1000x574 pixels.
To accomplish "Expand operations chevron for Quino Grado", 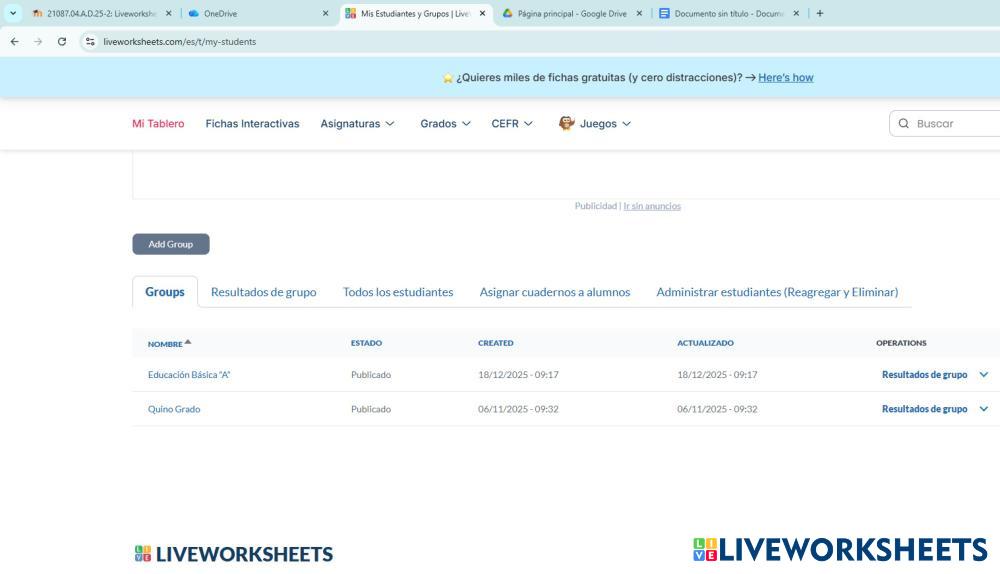I will point(983,409).
